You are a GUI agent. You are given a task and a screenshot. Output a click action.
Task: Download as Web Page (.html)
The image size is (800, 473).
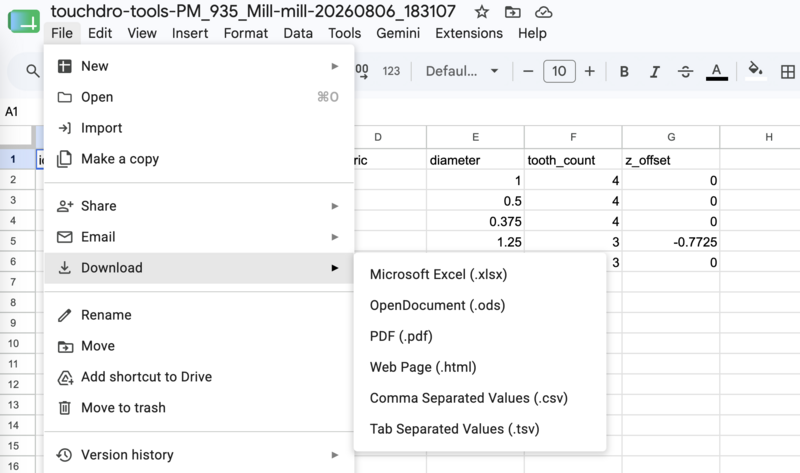[480, 367]
